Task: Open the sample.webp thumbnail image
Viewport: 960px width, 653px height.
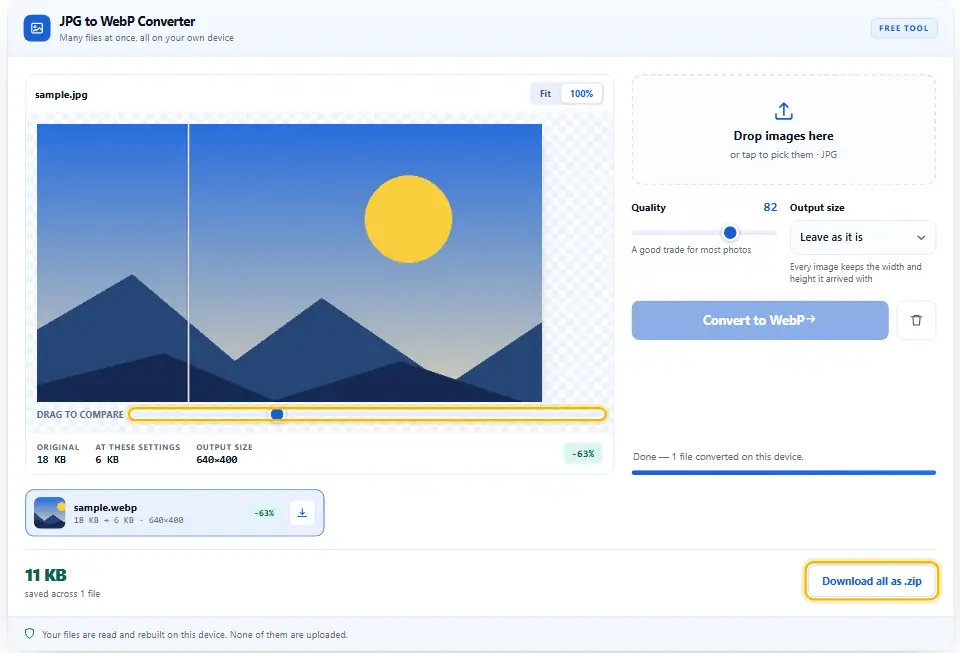Action: 50,513
